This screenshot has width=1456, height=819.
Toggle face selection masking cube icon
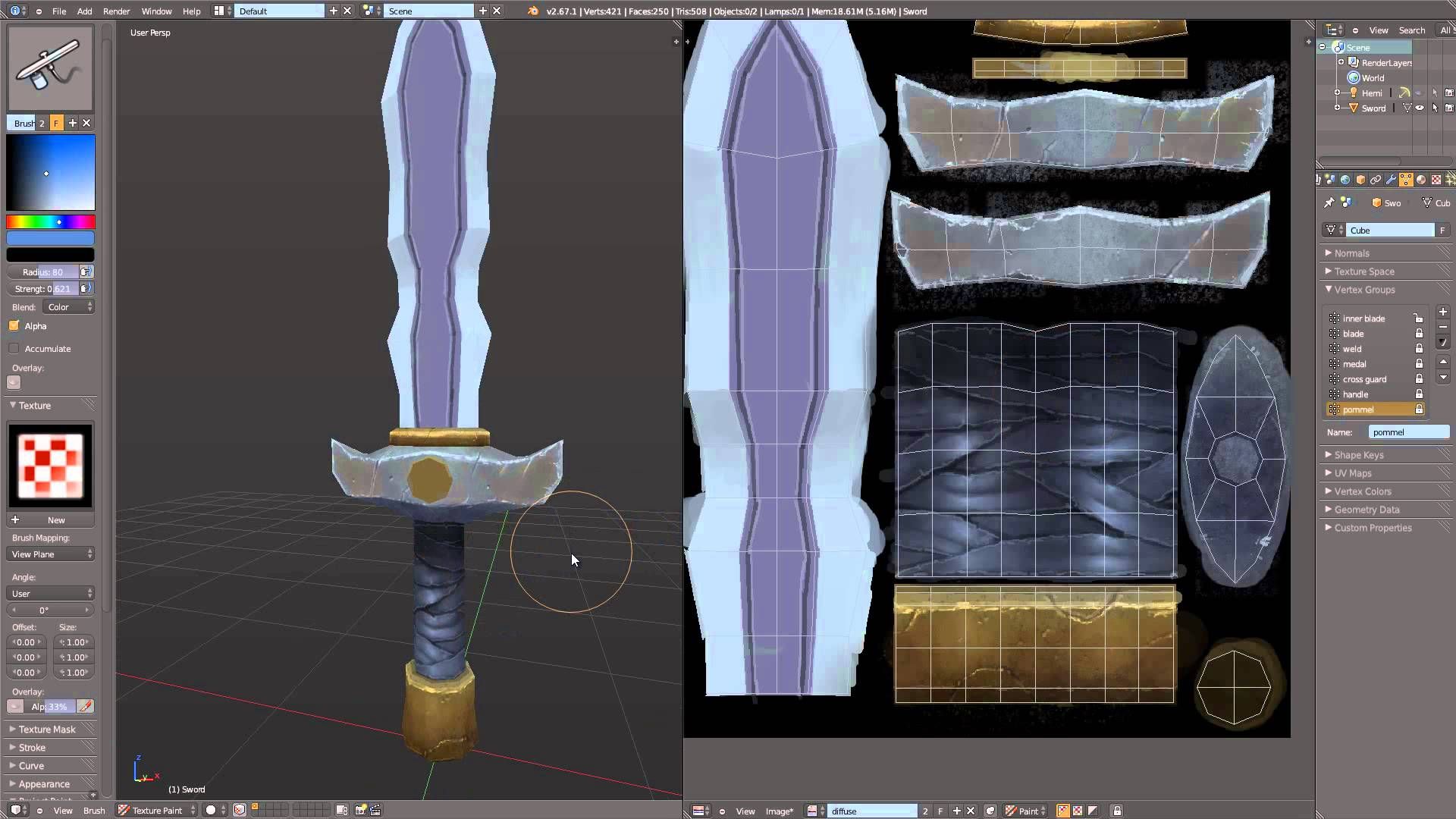click(239, 810)
